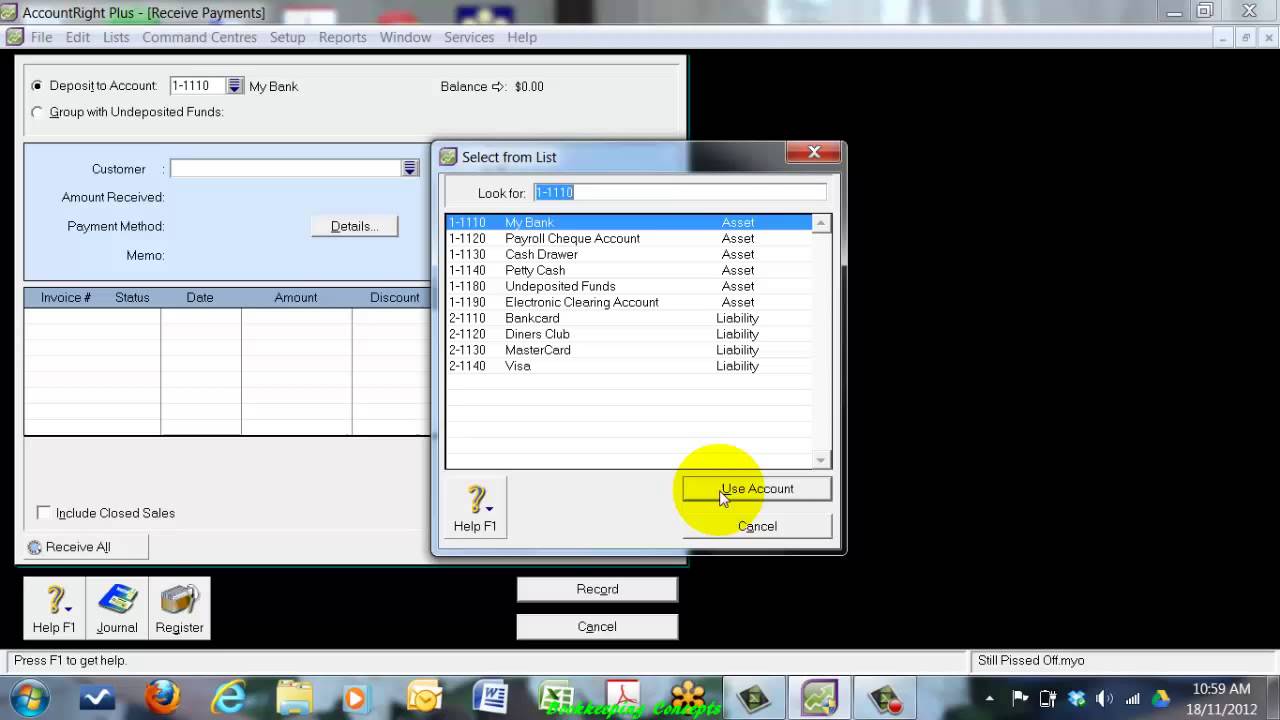Image resolution: width=1280 pixels, height=720 pixels.
Task: Click the Look for input field
Action: pos(680,192)
